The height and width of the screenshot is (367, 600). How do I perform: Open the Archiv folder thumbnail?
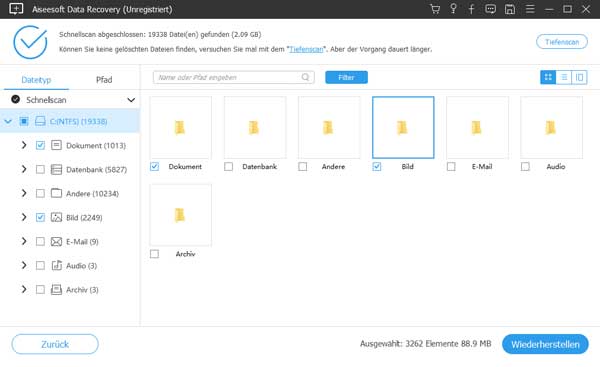(180, 215)
